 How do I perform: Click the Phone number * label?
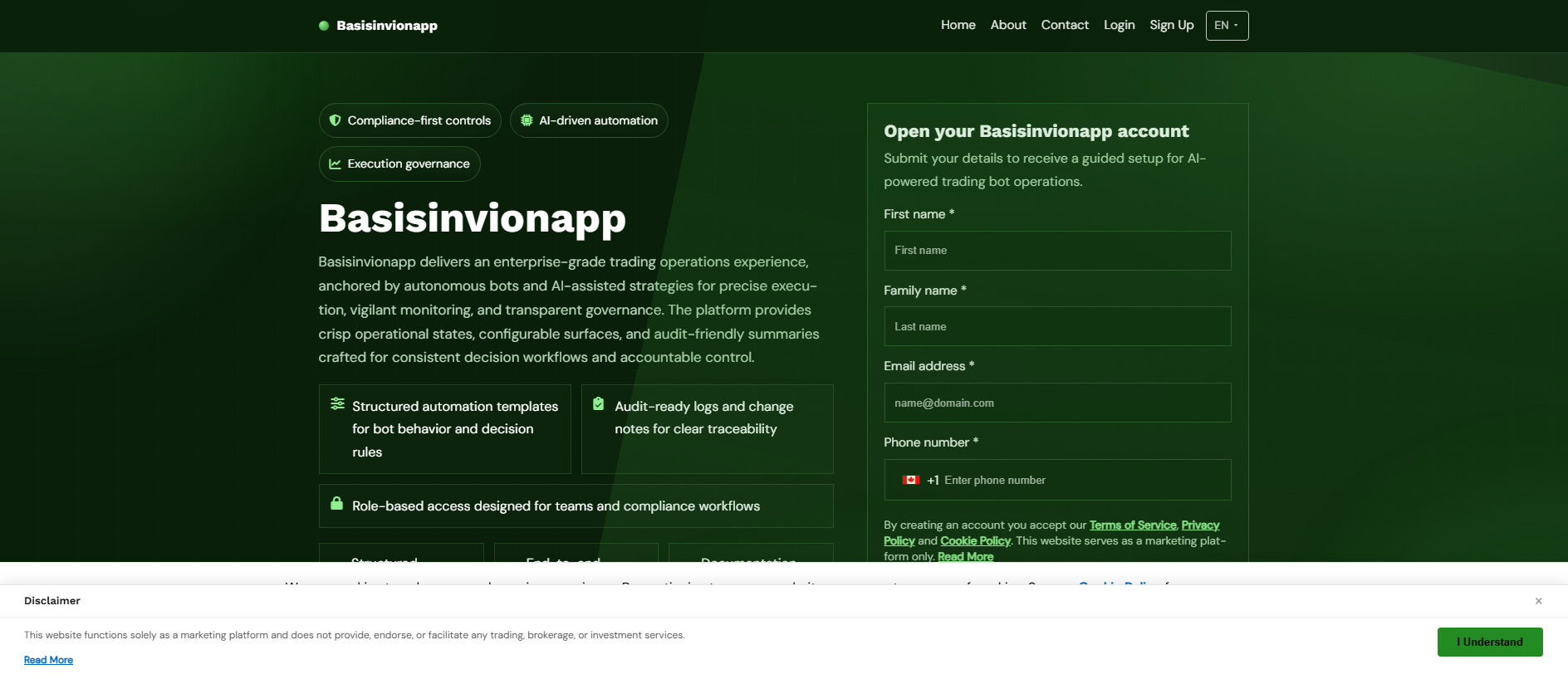click(931, 442)
